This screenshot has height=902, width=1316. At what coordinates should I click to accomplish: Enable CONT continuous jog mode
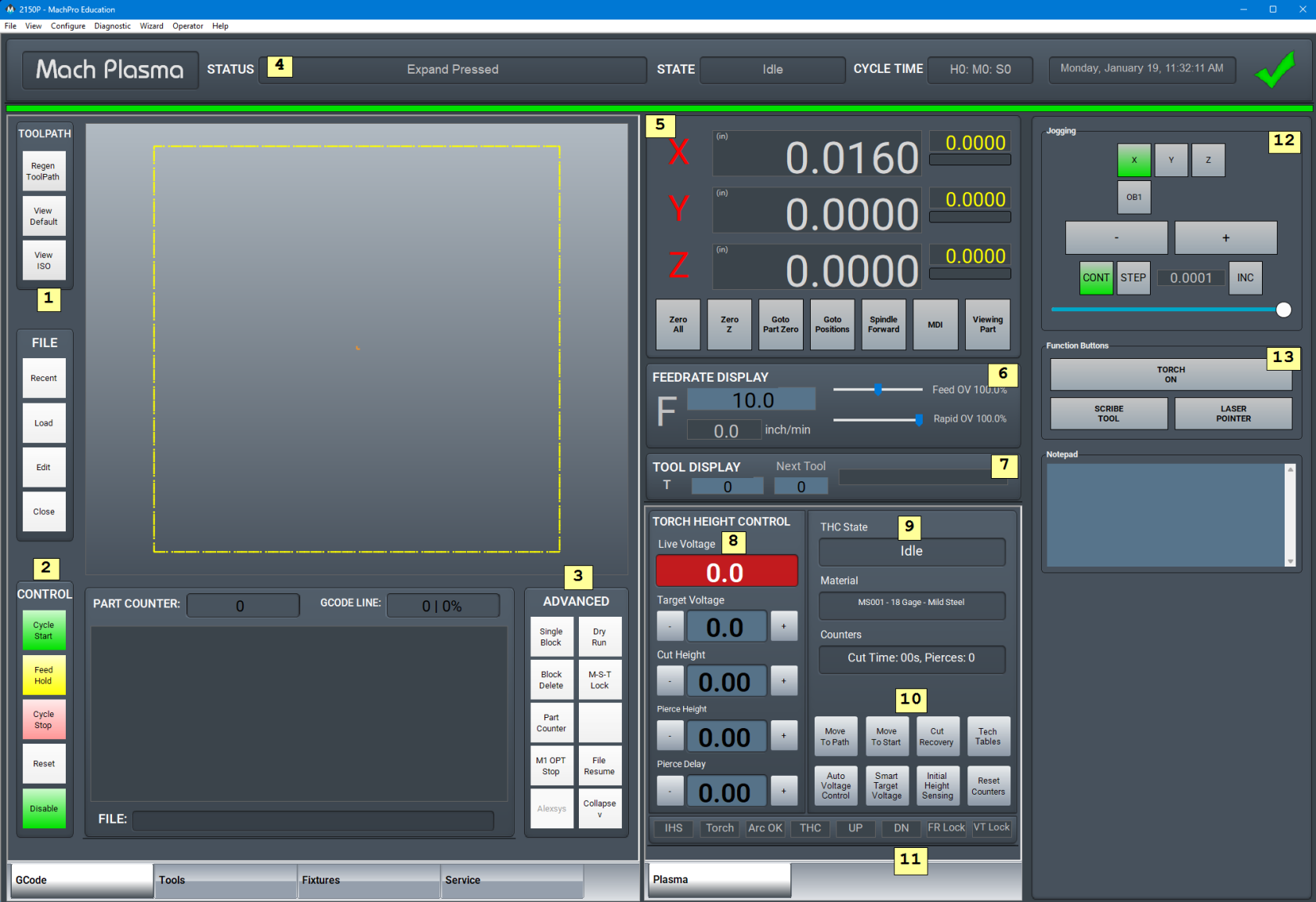coord(1096,278)
